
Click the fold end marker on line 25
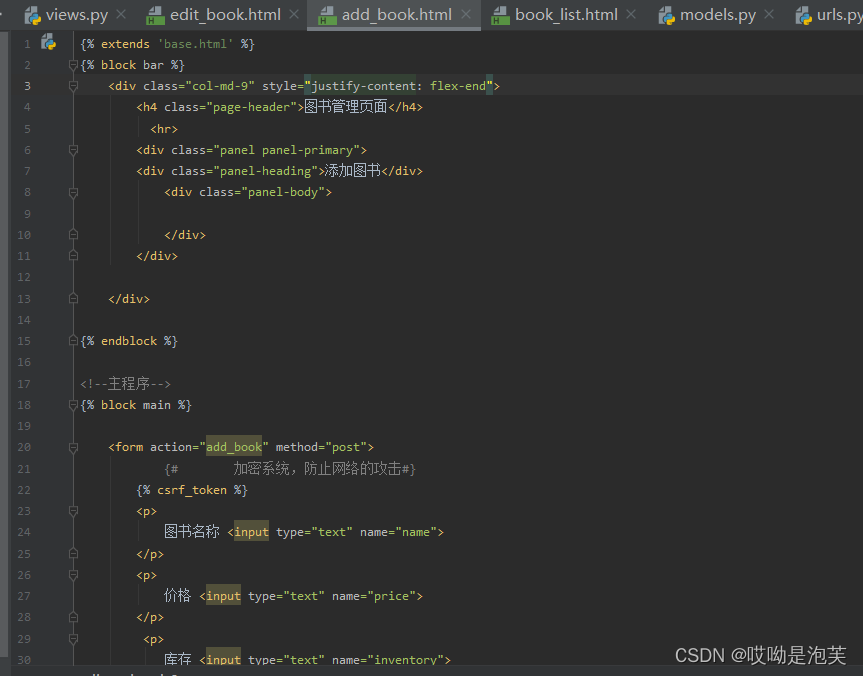pos(73,554)
